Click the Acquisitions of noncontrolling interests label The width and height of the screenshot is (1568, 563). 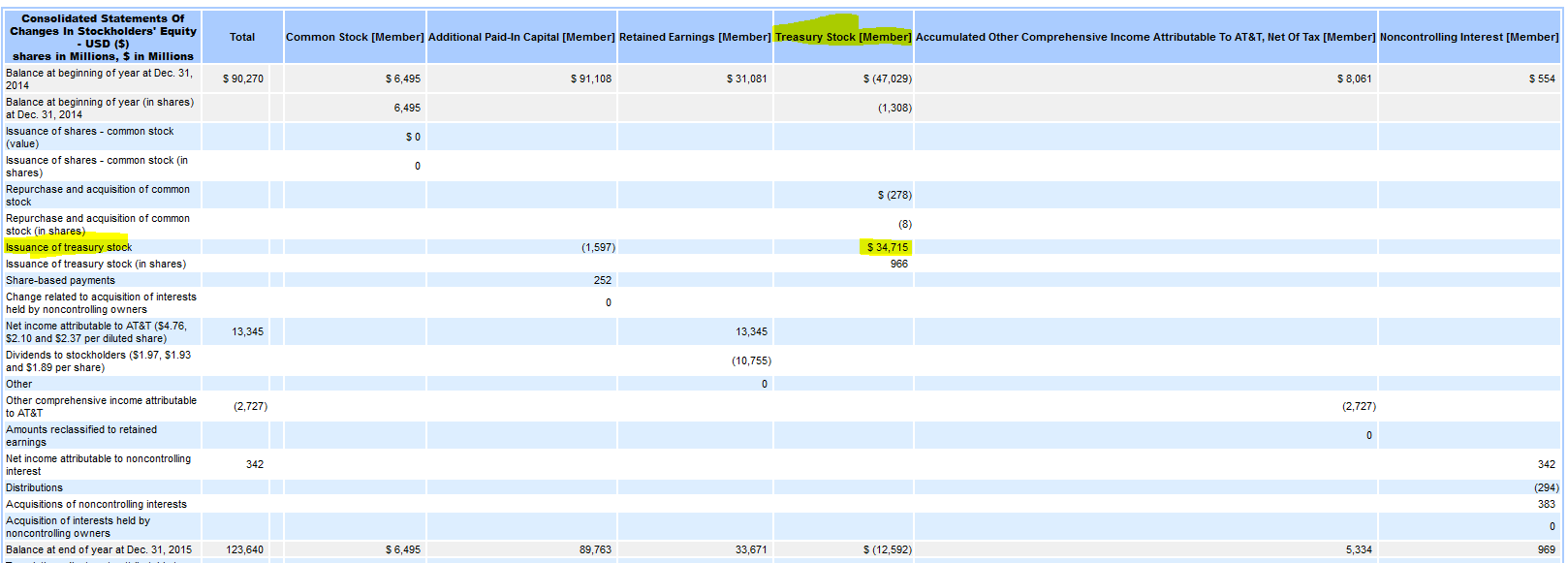coord(96,504)
